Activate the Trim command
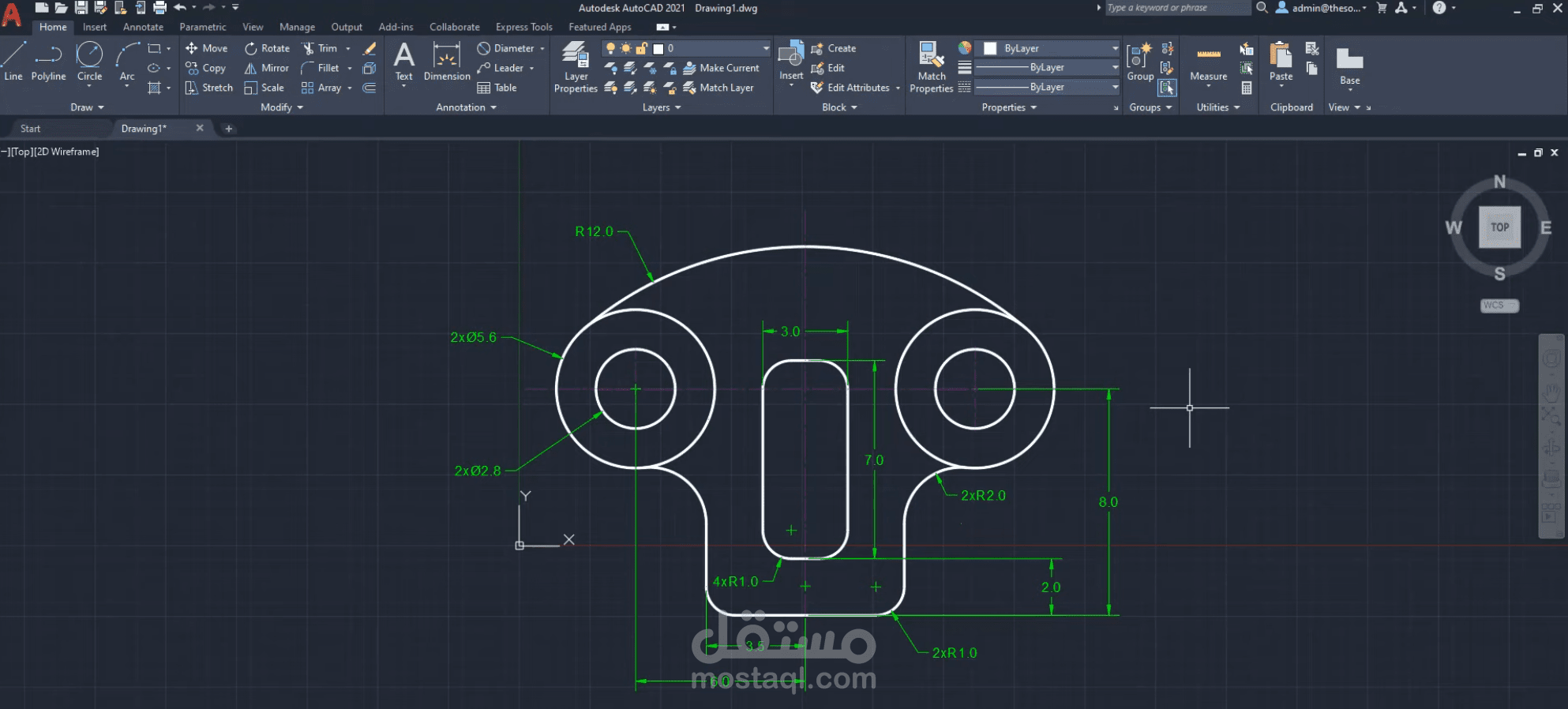1568x709 pixels. [320, 48]
